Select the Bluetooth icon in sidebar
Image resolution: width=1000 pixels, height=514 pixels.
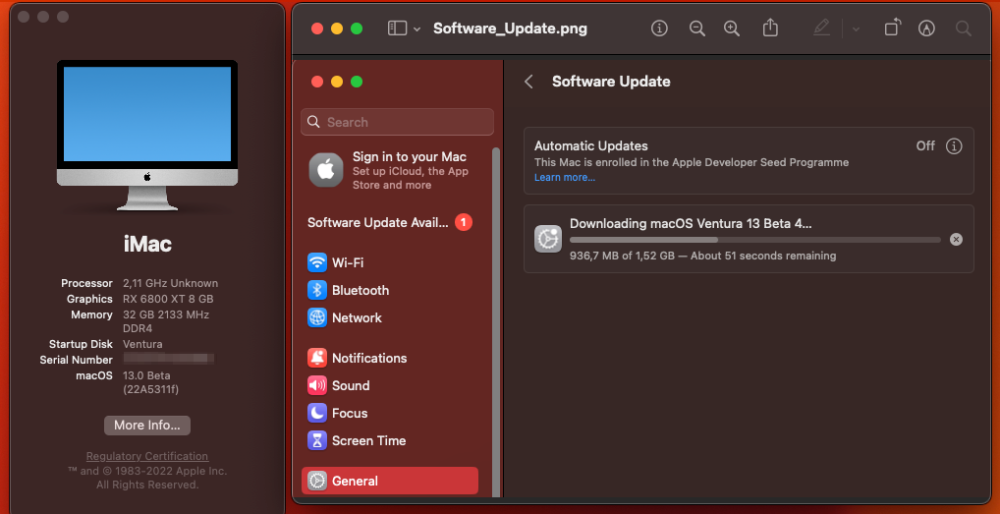click(x=317, y=290)
